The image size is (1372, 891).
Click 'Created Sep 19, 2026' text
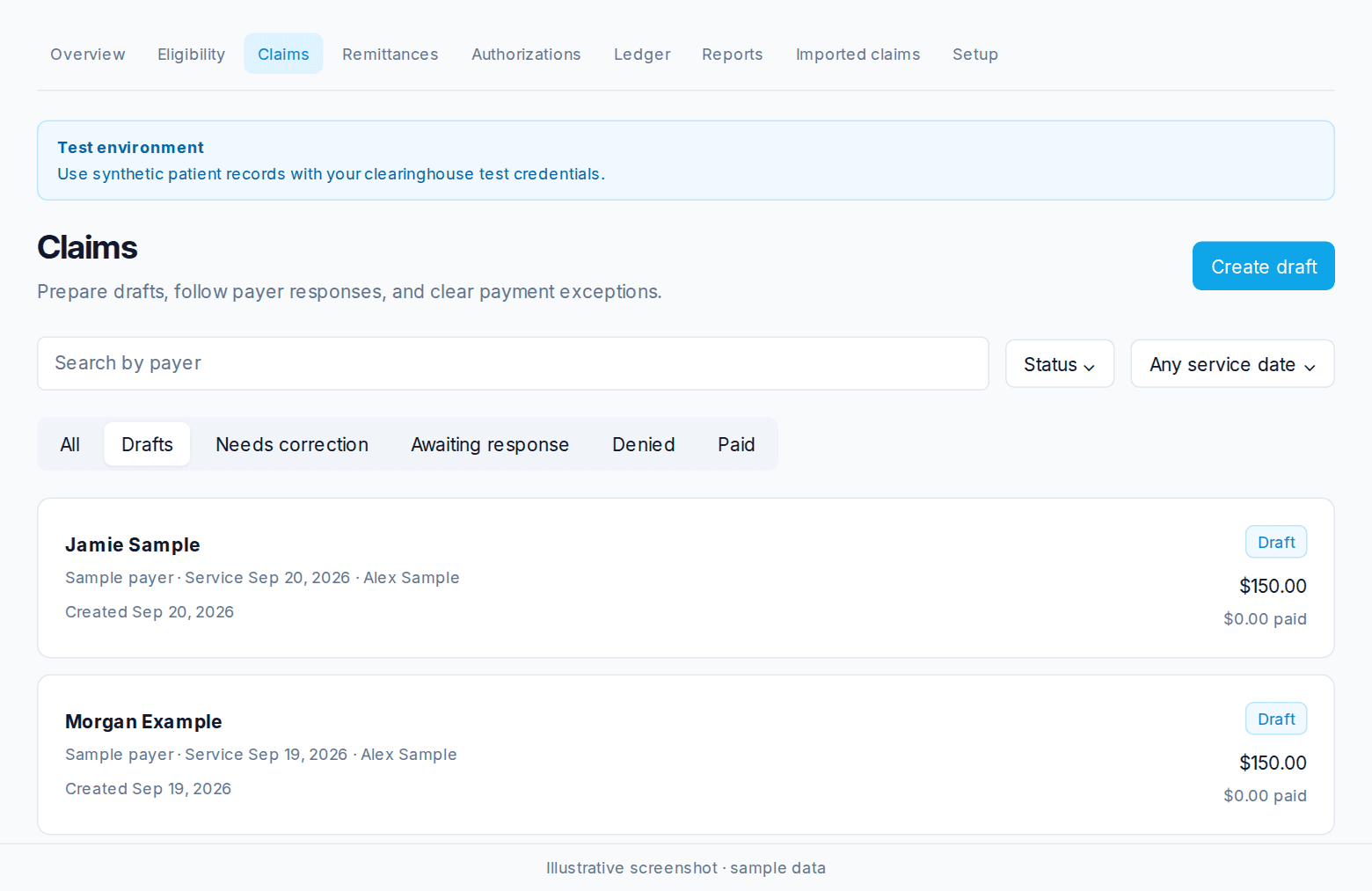[x=149, y=789]
